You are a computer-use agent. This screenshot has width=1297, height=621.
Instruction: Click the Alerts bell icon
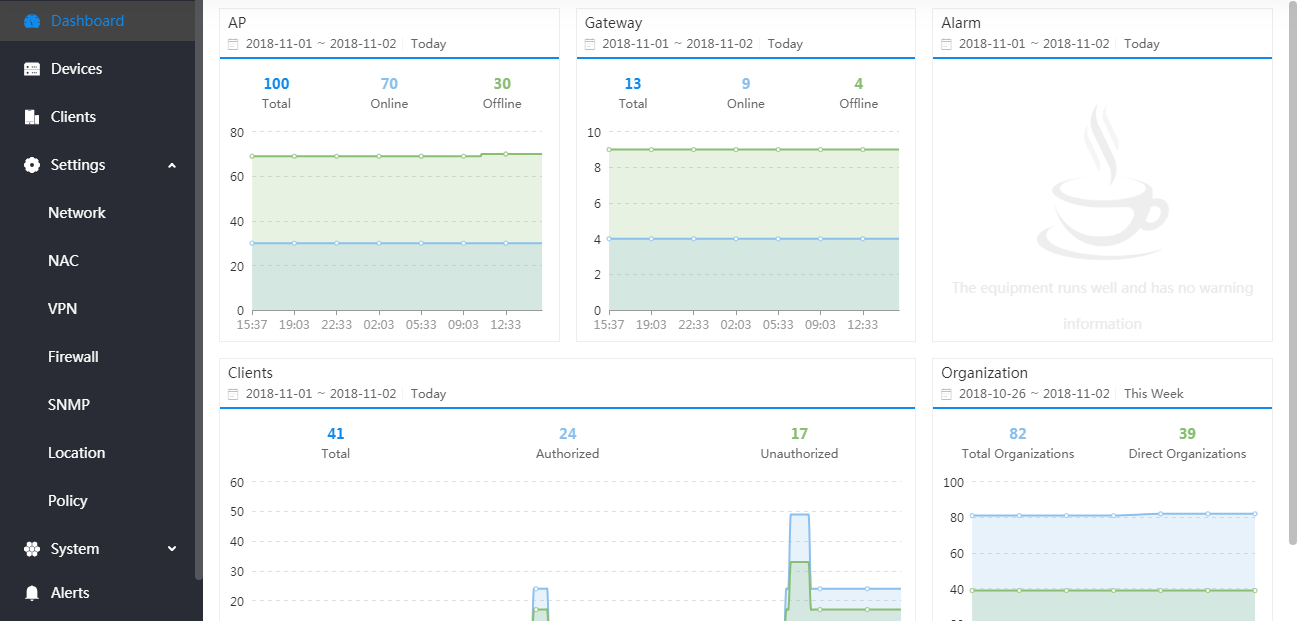point(32,593)
